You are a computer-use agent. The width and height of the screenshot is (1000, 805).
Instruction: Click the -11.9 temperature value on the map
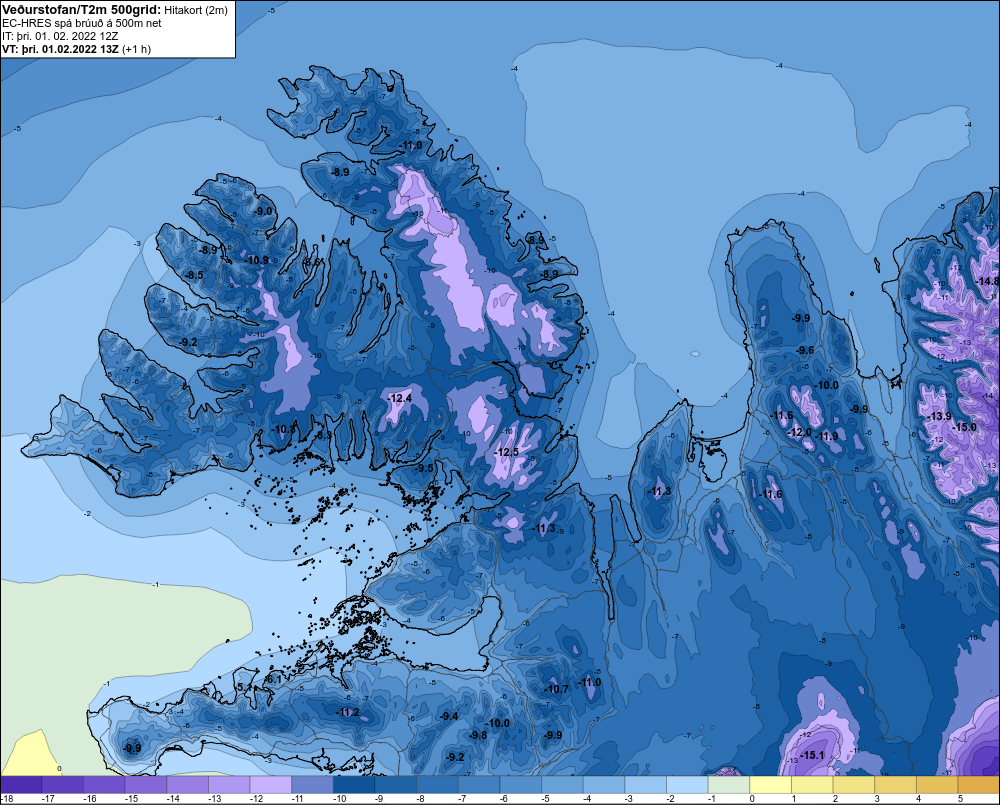pyautogui.click(x=827, y=436)
